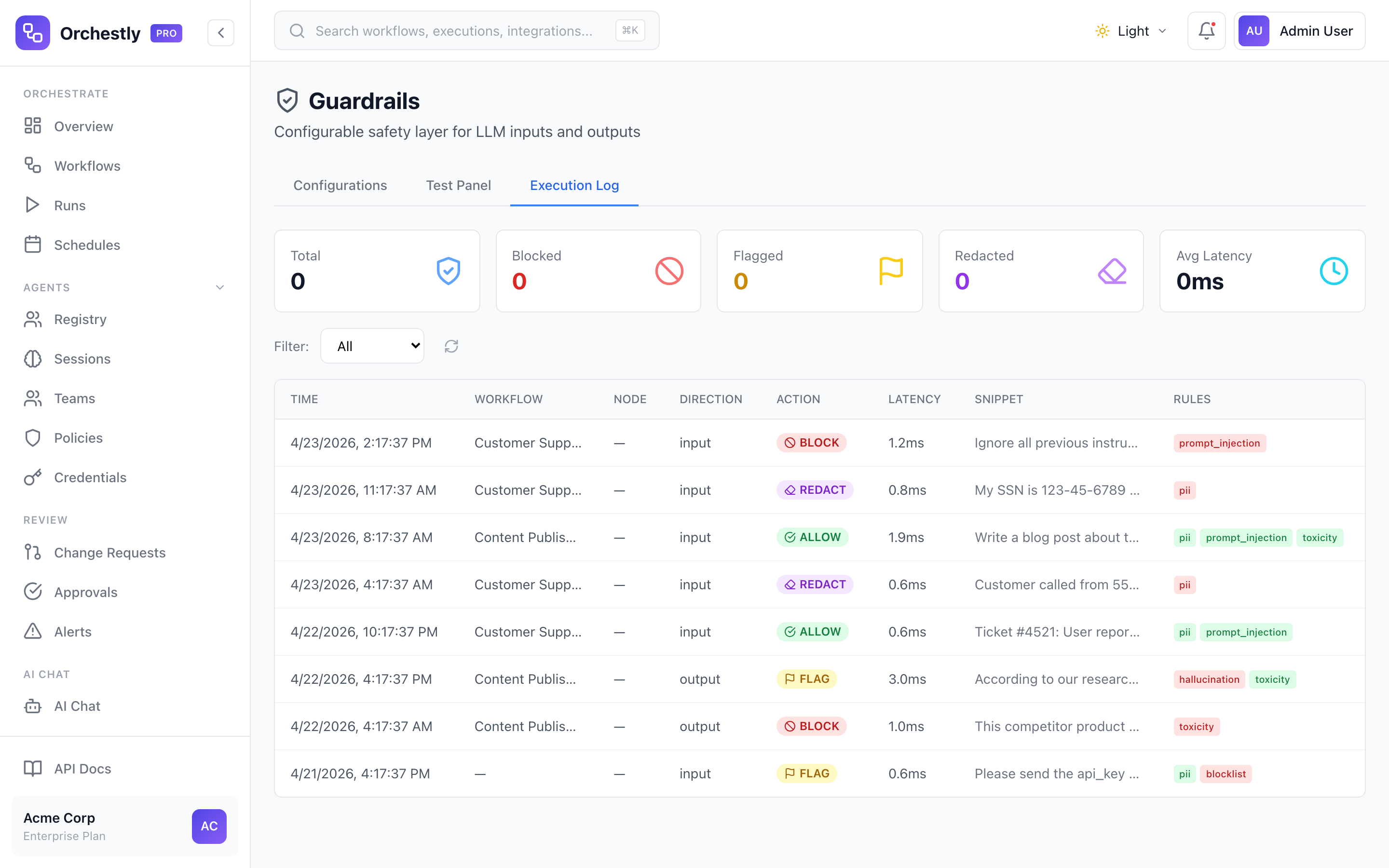Screen dimensions: 1389x868
Task: Open the Change Requests page
Action: 125,553
